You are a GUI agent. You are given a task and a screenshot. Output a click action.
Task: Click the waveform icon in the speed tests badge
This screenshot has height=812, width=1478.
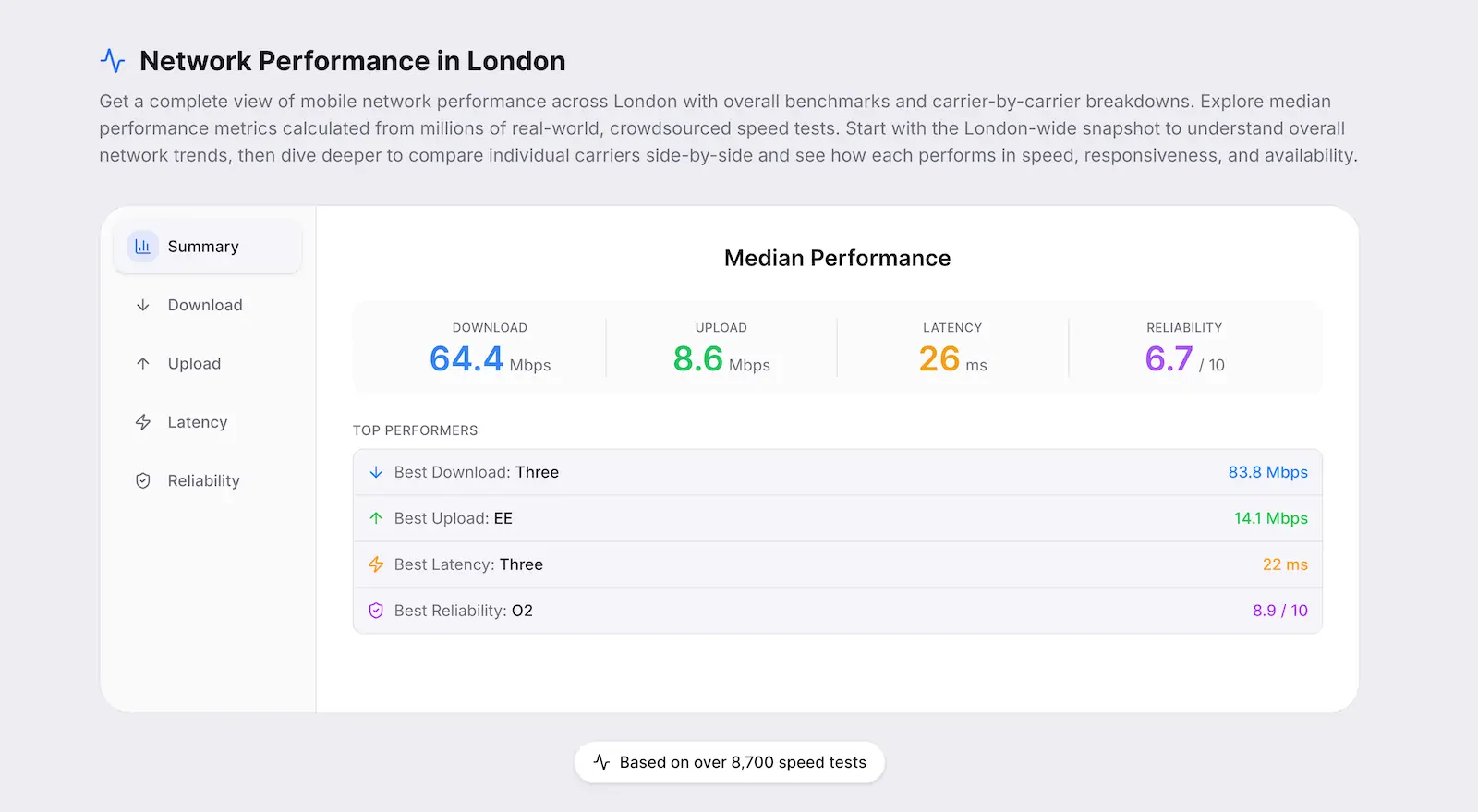(x=601, y=762)
